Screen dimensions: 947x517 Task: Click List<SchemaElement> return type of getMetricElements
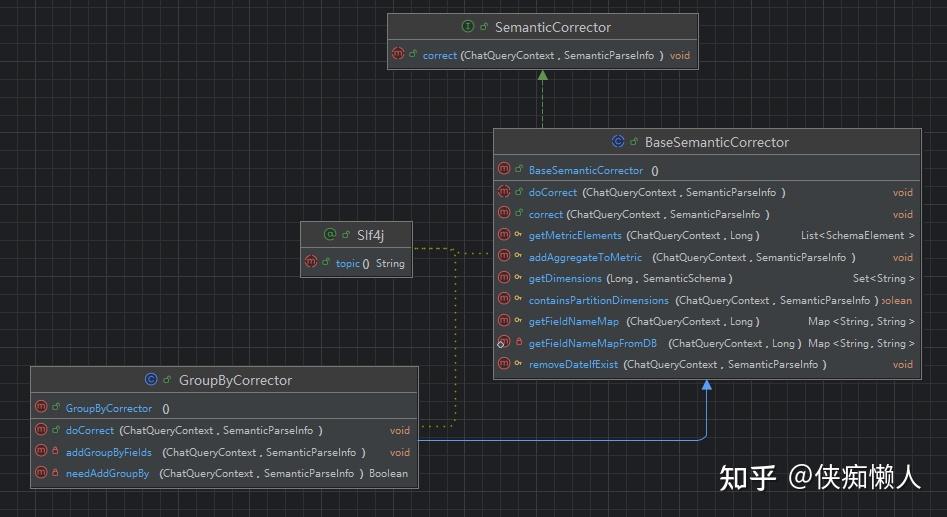(858, 236)
